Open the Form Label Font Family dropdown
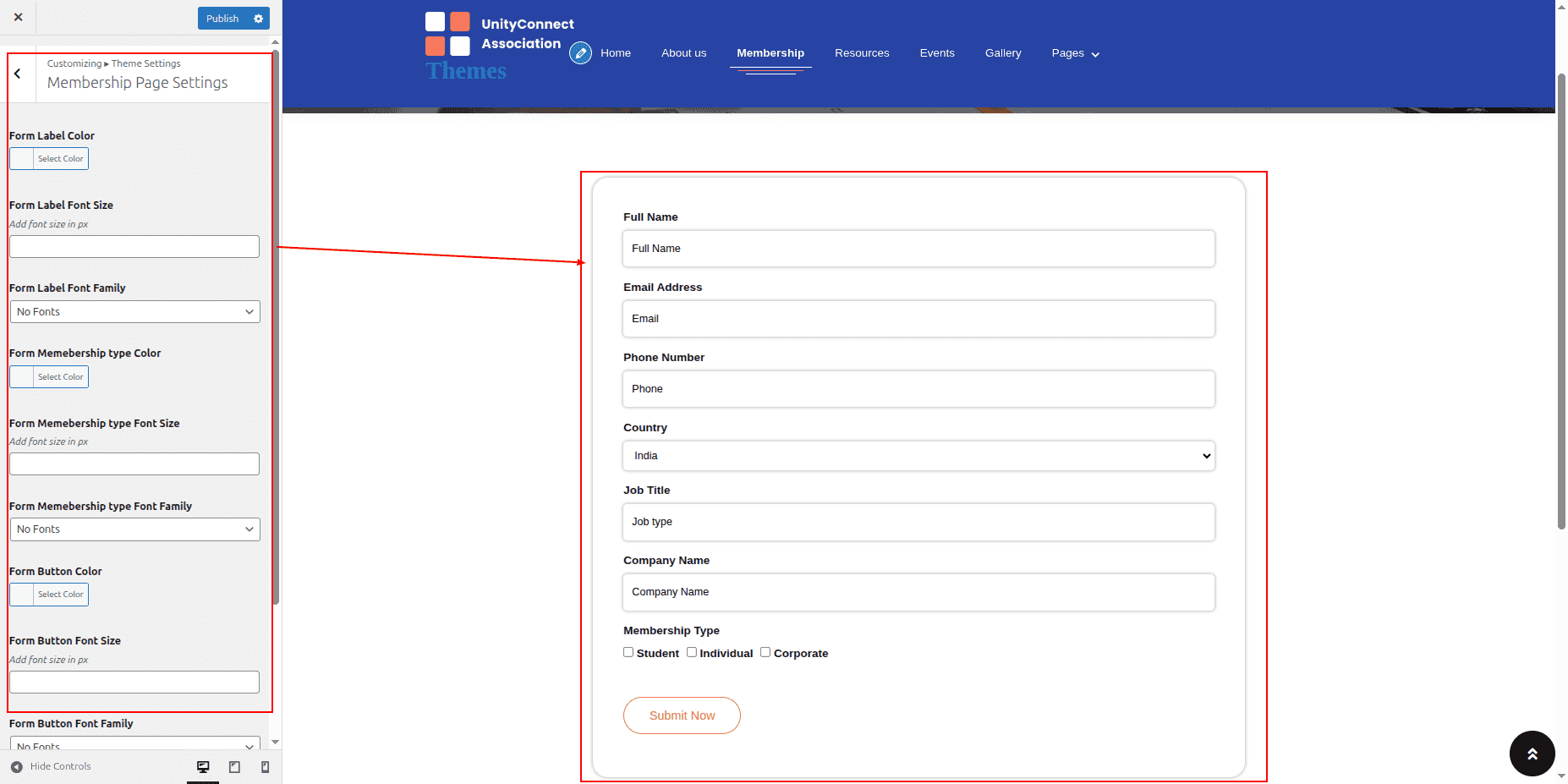 [134, 312]
